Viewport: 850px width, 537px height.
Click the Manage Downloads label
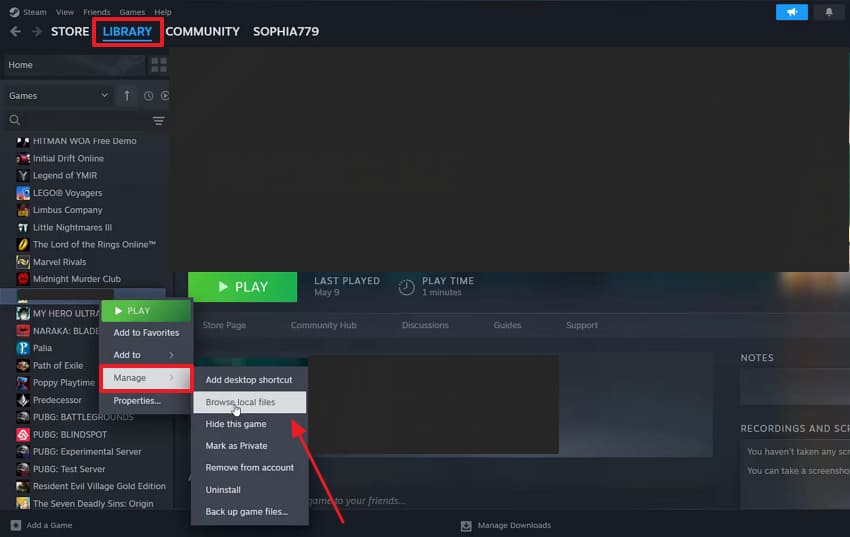tap(514, 526)
